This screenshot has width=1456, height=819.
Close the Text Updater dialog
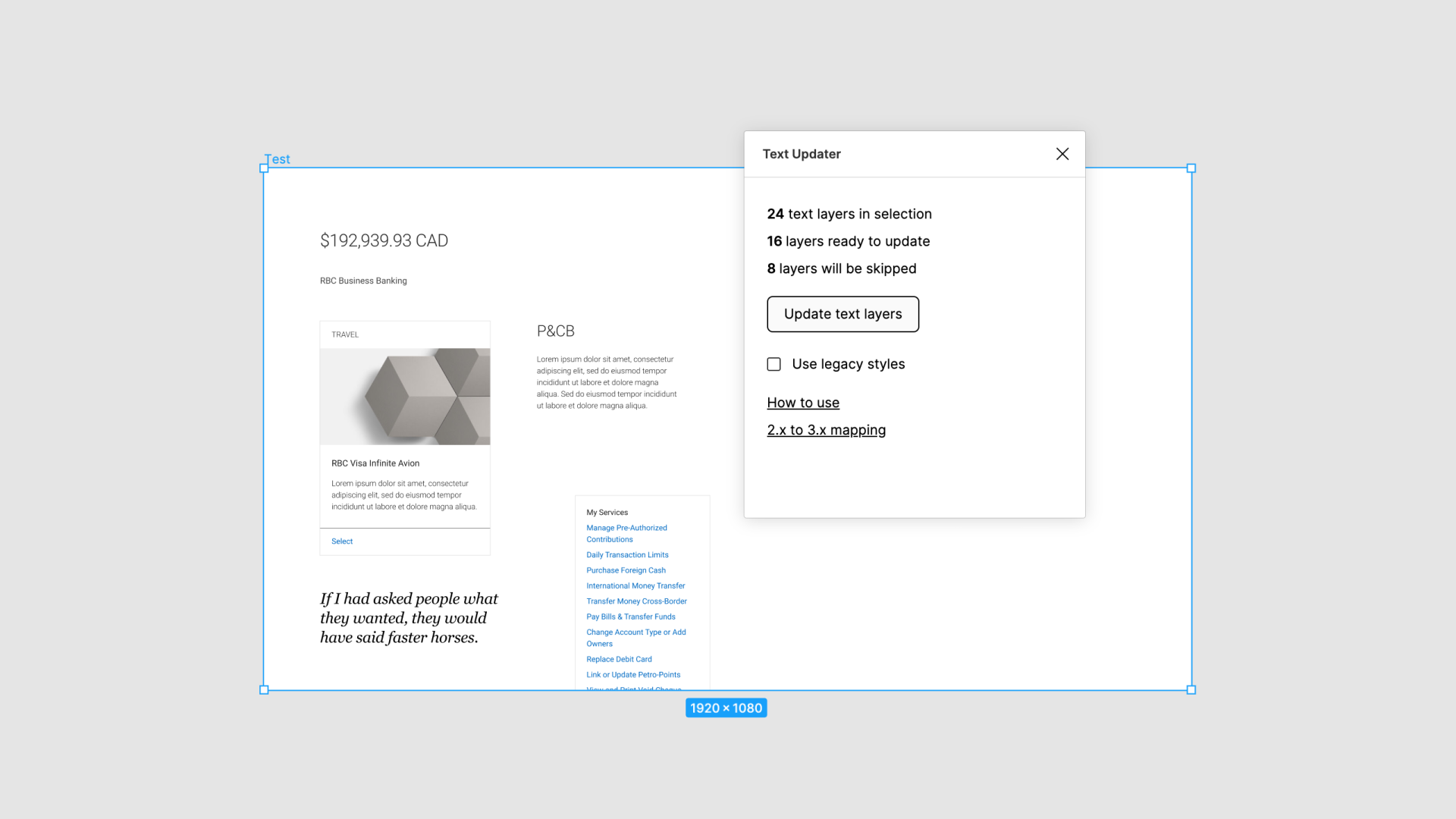coord(1062,154)
